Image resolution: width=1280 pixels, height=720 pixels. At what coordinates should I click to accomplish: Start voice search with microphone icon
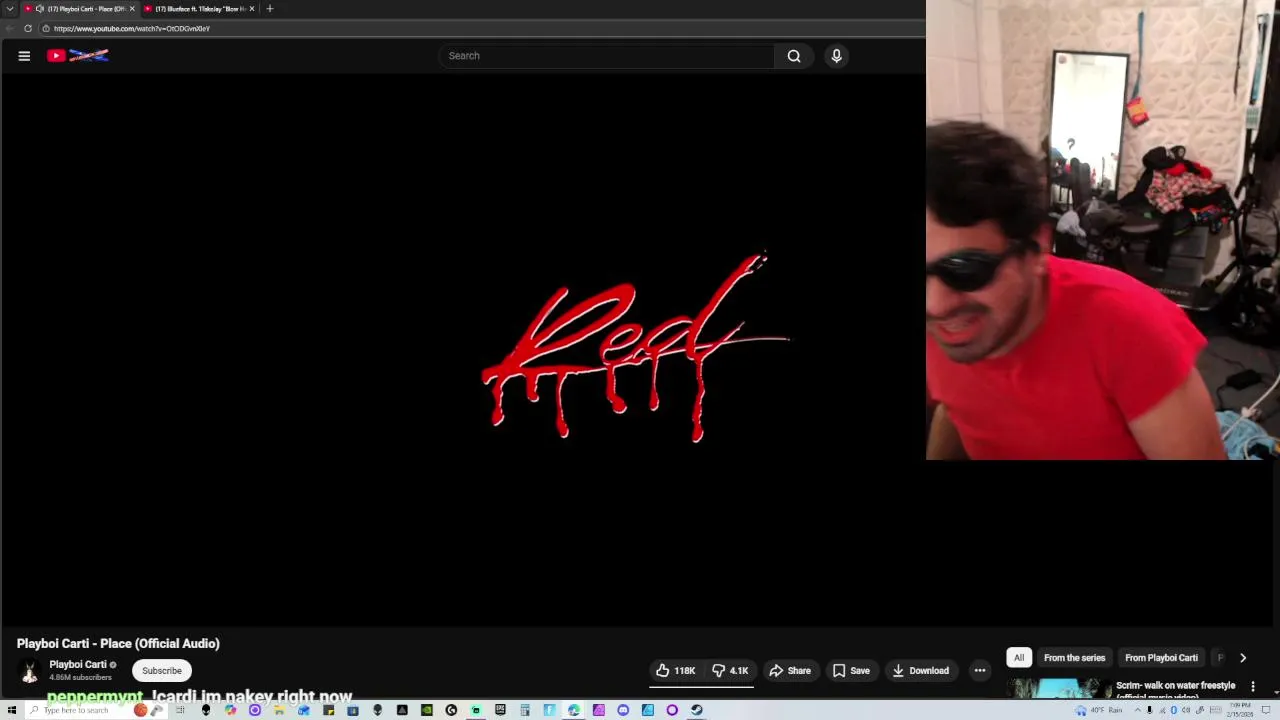click(837, 56)
